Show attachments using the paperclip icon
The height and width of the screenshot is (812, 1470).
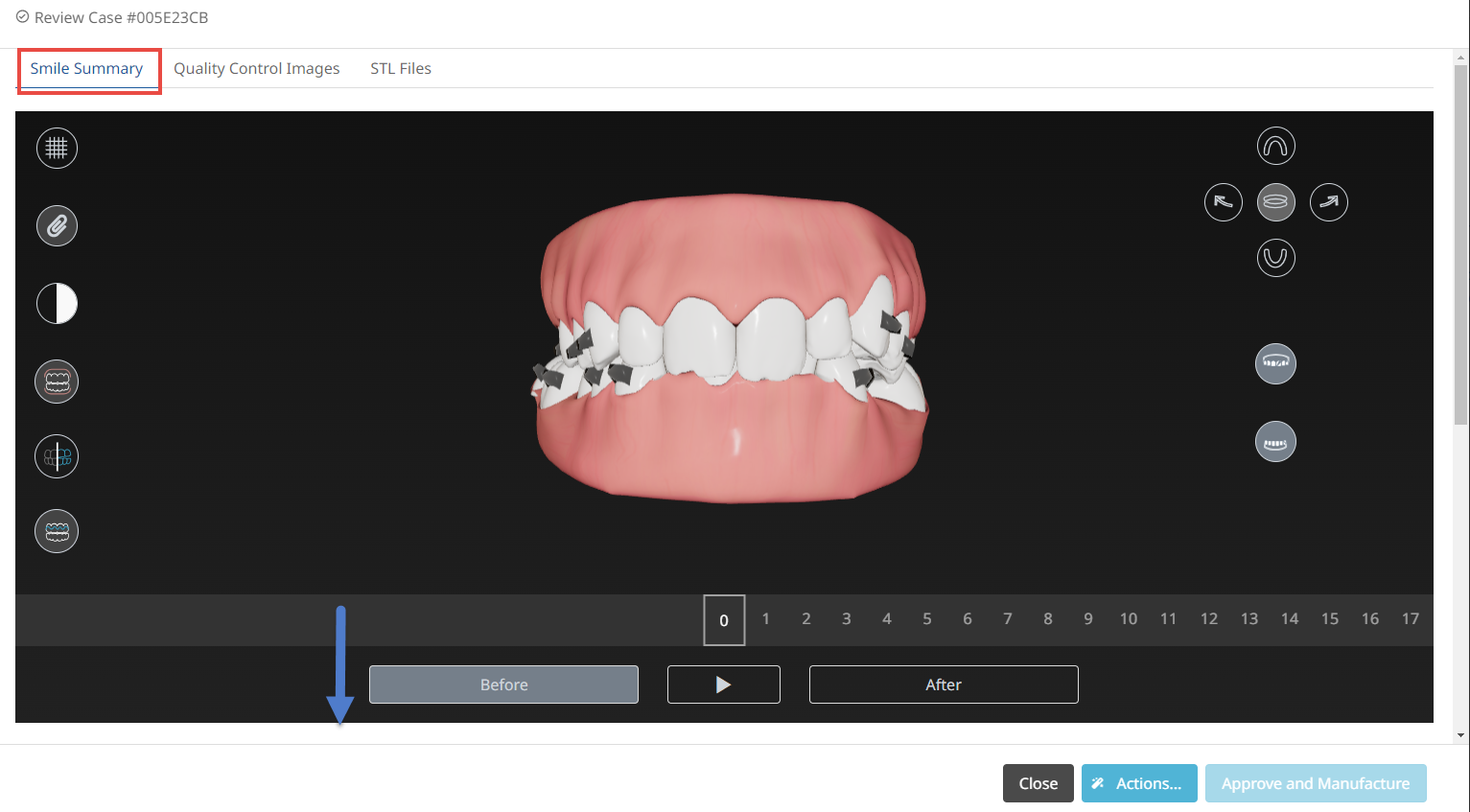pyautogui.click(x=57, y=225)
